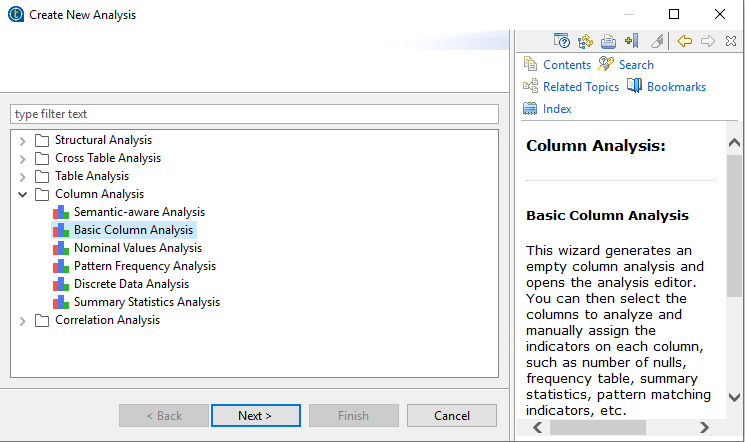Open the help Contents link

pyautogui.click(x=566, y=65)
